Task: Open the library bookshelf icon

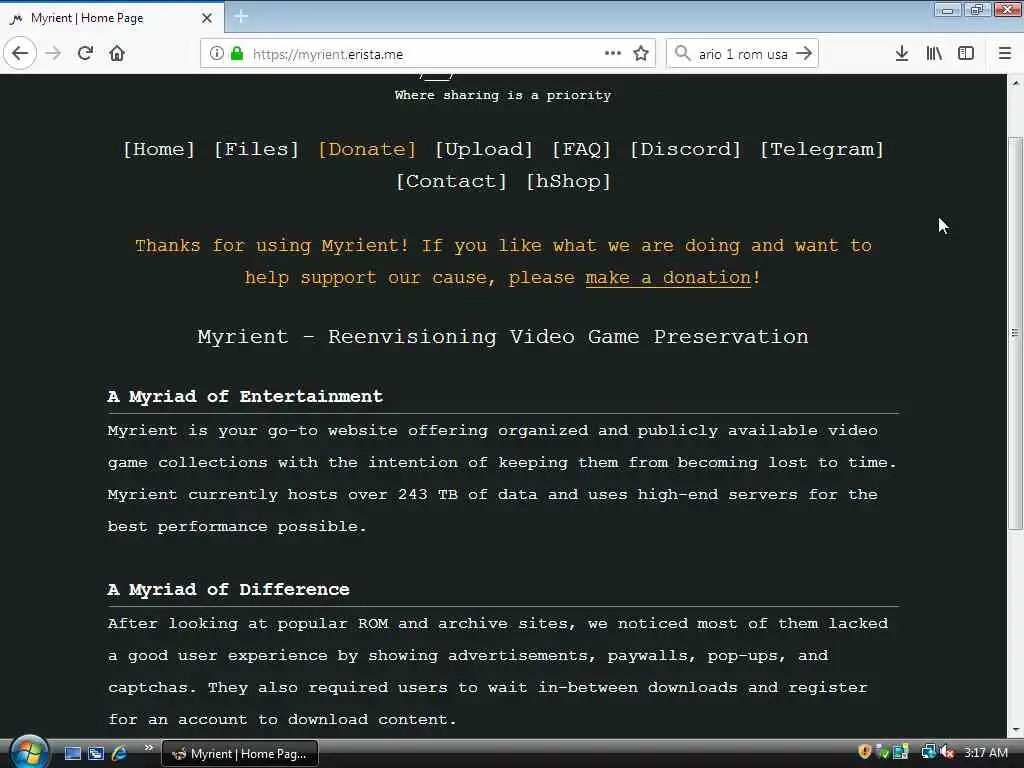Action: [934, 54]
